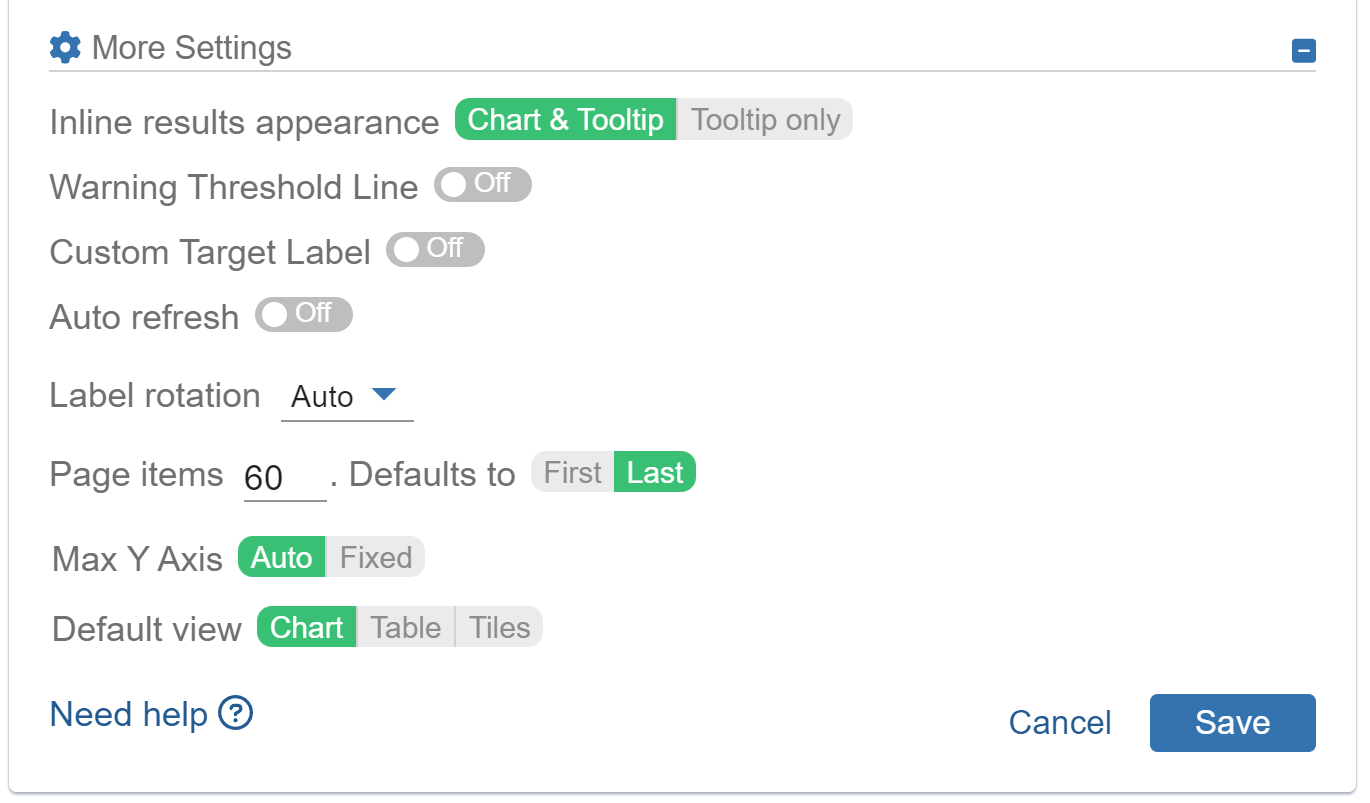Viewport: 1370px width, 803px height.
Task: Click the Chart & Tooltip option
Action: (x=564, y=119)
